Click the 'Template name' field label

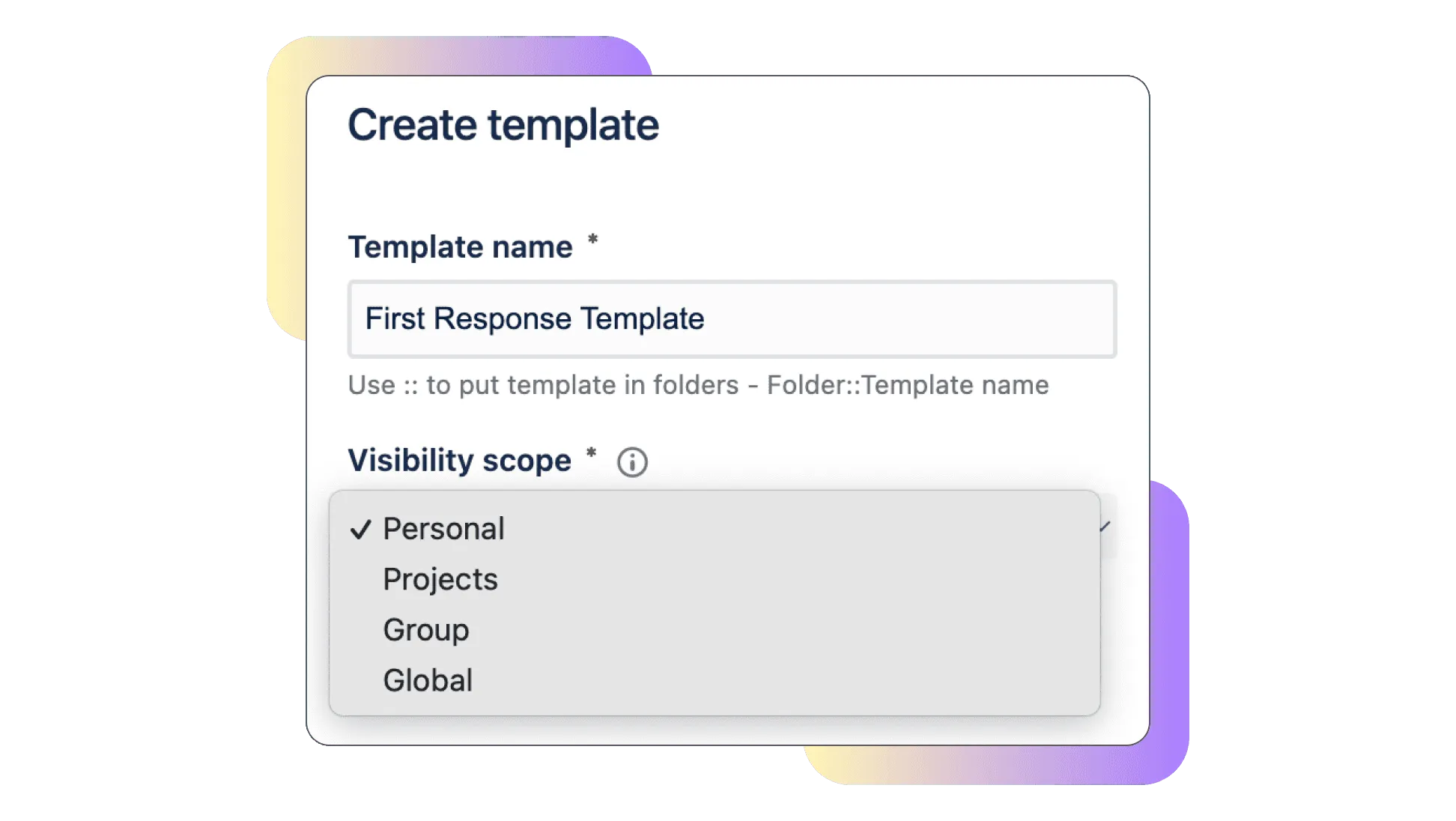coord(460,247)
